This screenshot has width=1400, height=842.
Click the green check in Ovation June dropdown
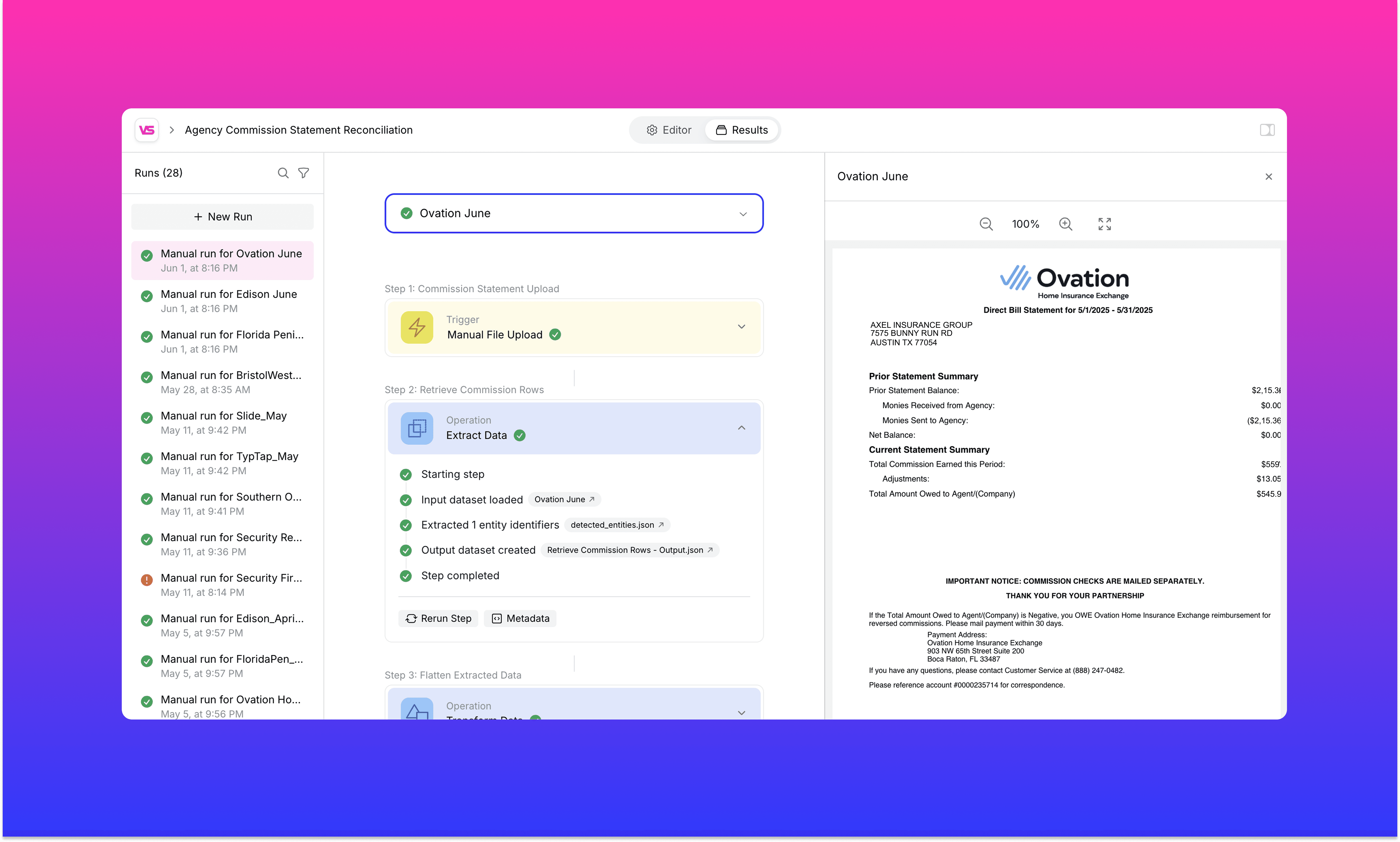coord(407,213)
